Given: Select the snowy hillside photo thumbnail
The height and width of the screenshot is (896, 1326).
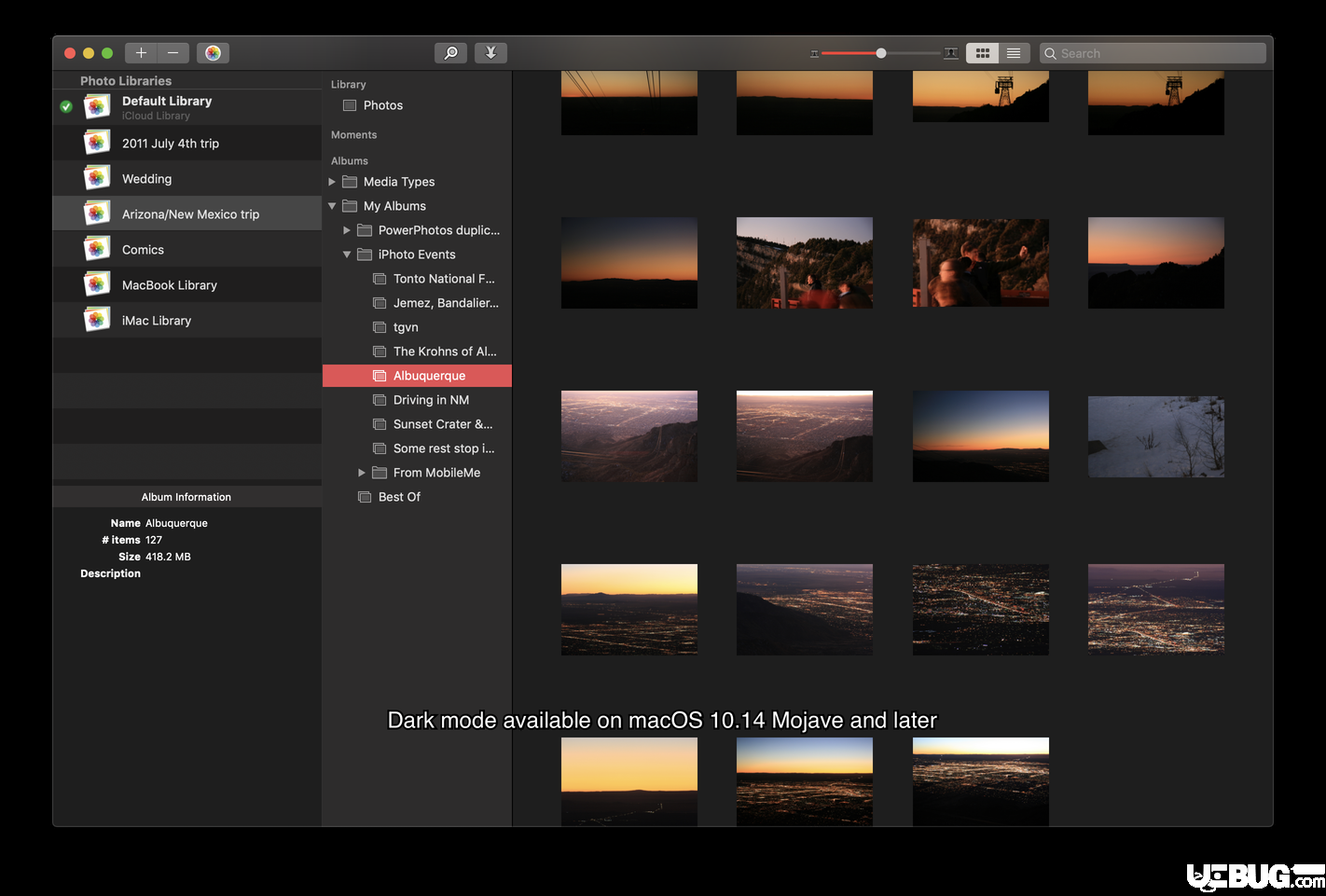Looking at the screenshot, I should pyautogui.click(x=1156, y=436).
